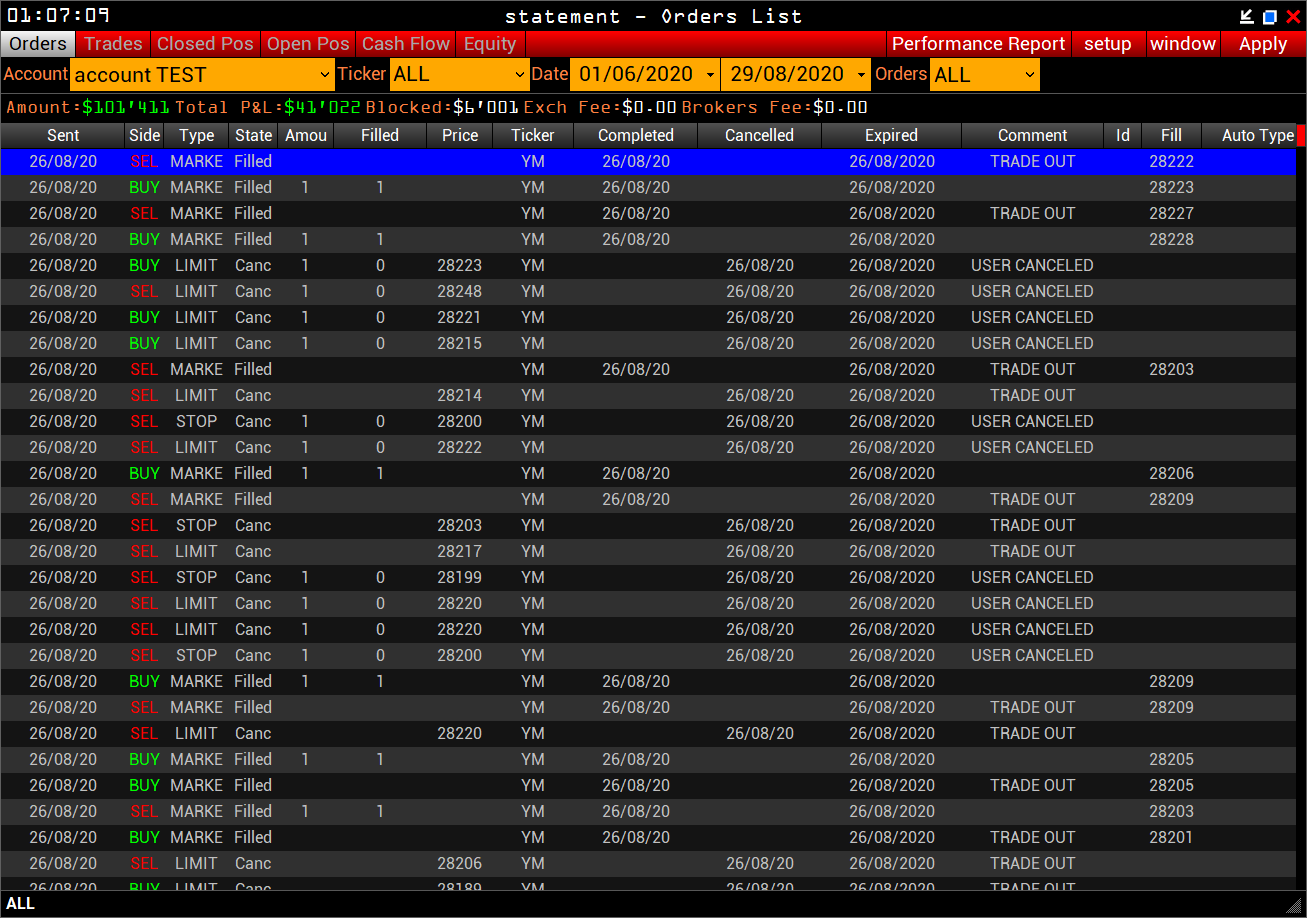Select the BUY LIMIT order priced 28223

459,265
